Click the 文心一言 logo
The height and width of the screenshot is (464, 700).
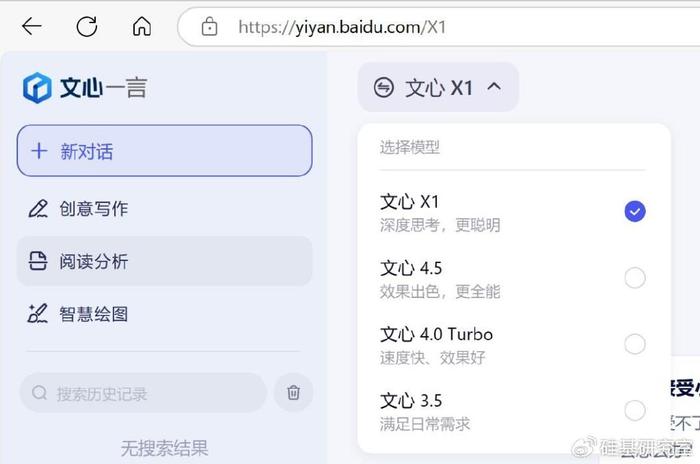(x=85, y=88)
